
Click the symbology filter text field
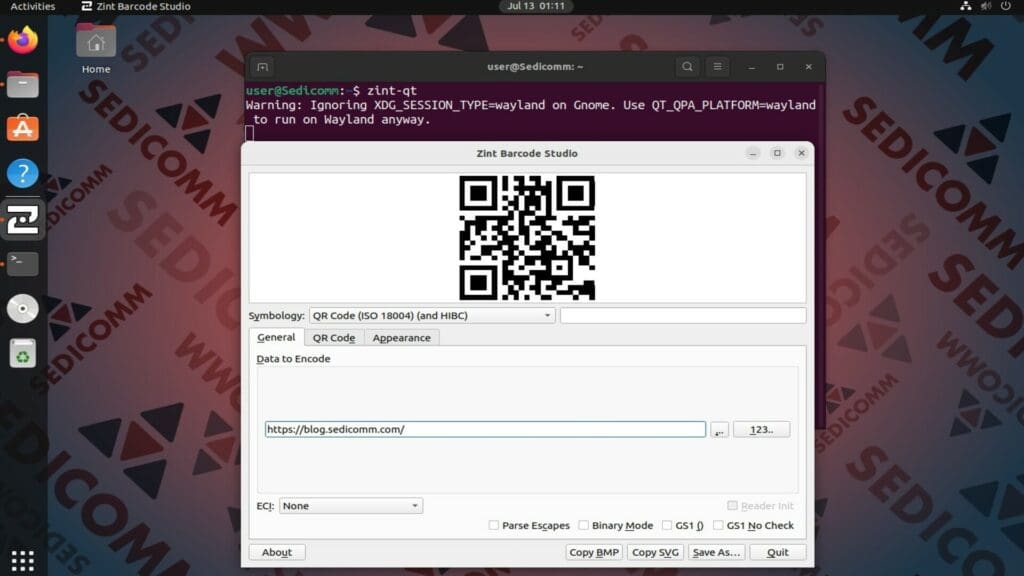pyautogui.click(x=683, y=315)
